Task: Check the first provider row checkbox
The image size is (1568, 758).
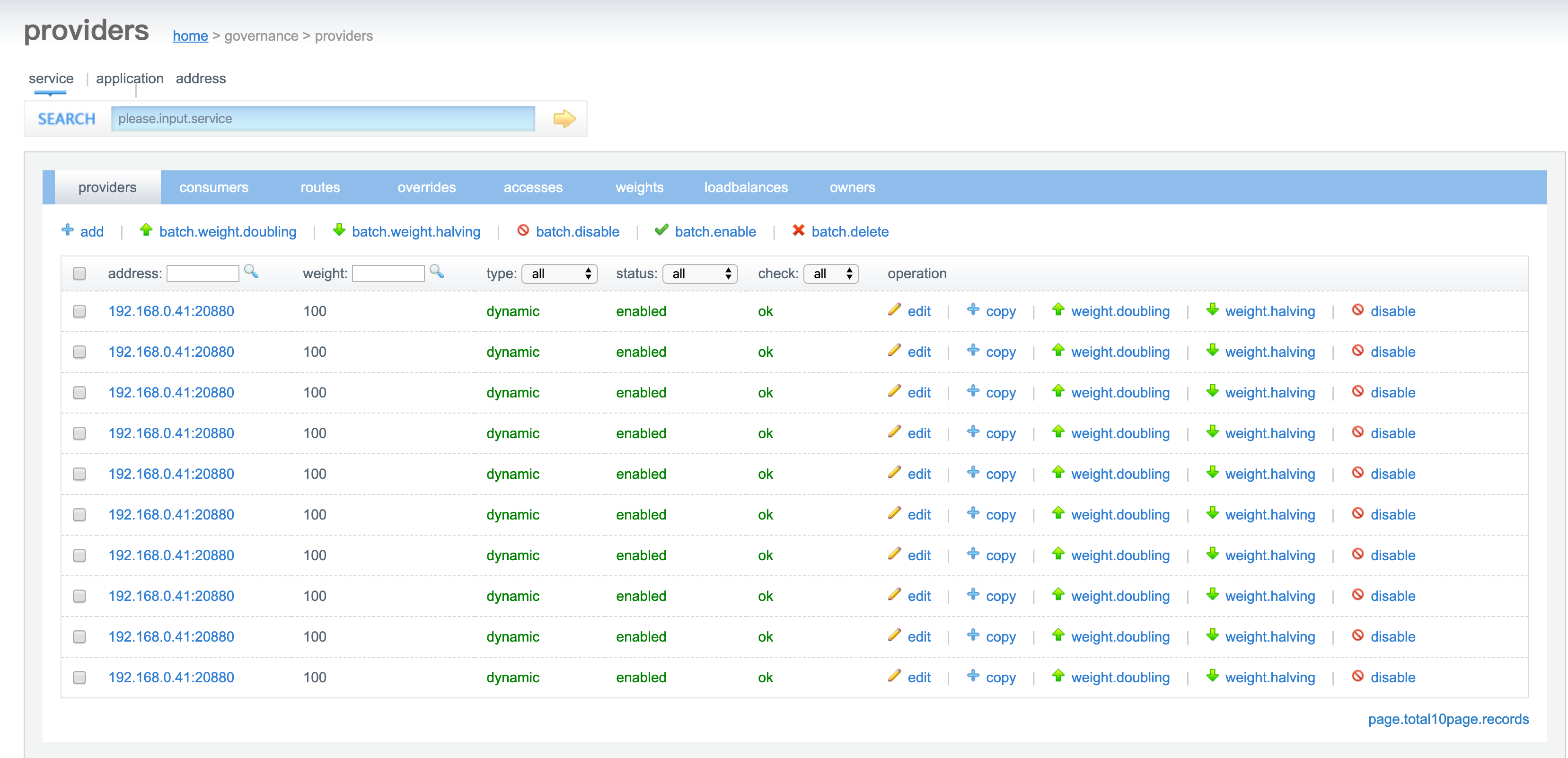Action: (79, 311)
